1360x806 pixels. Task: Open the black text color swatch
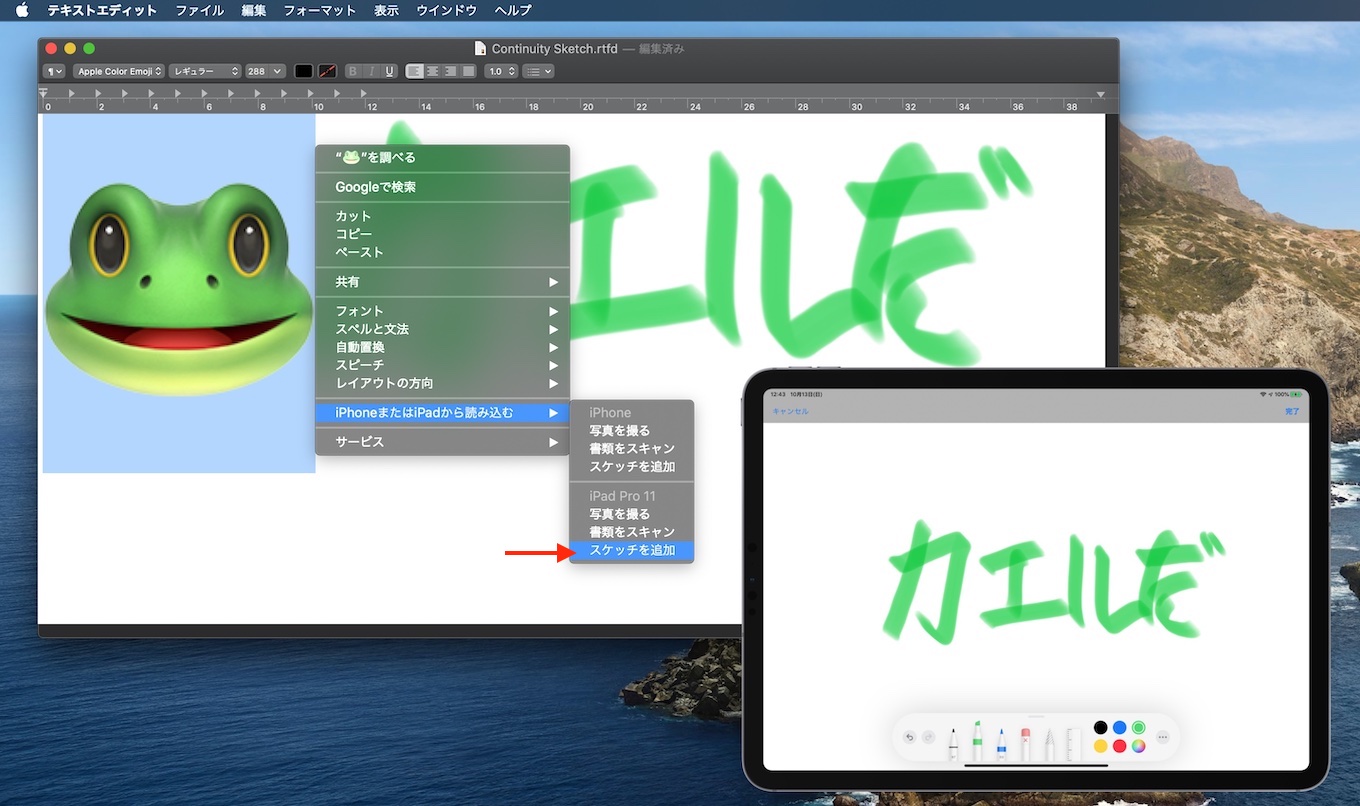304,71
